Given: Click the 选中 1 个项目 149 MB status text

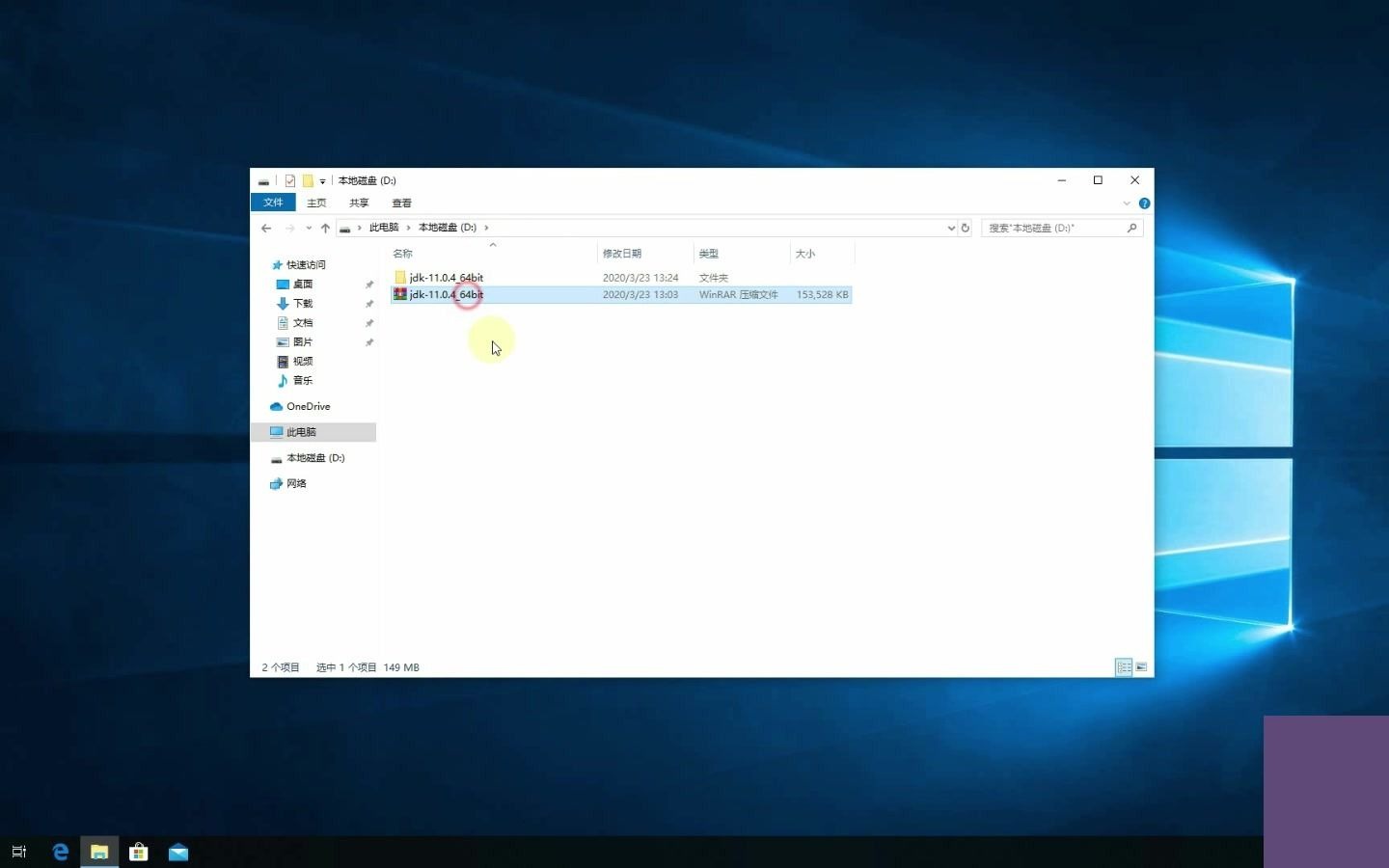Looking at the screenshot, I should (x=368, y=667).
